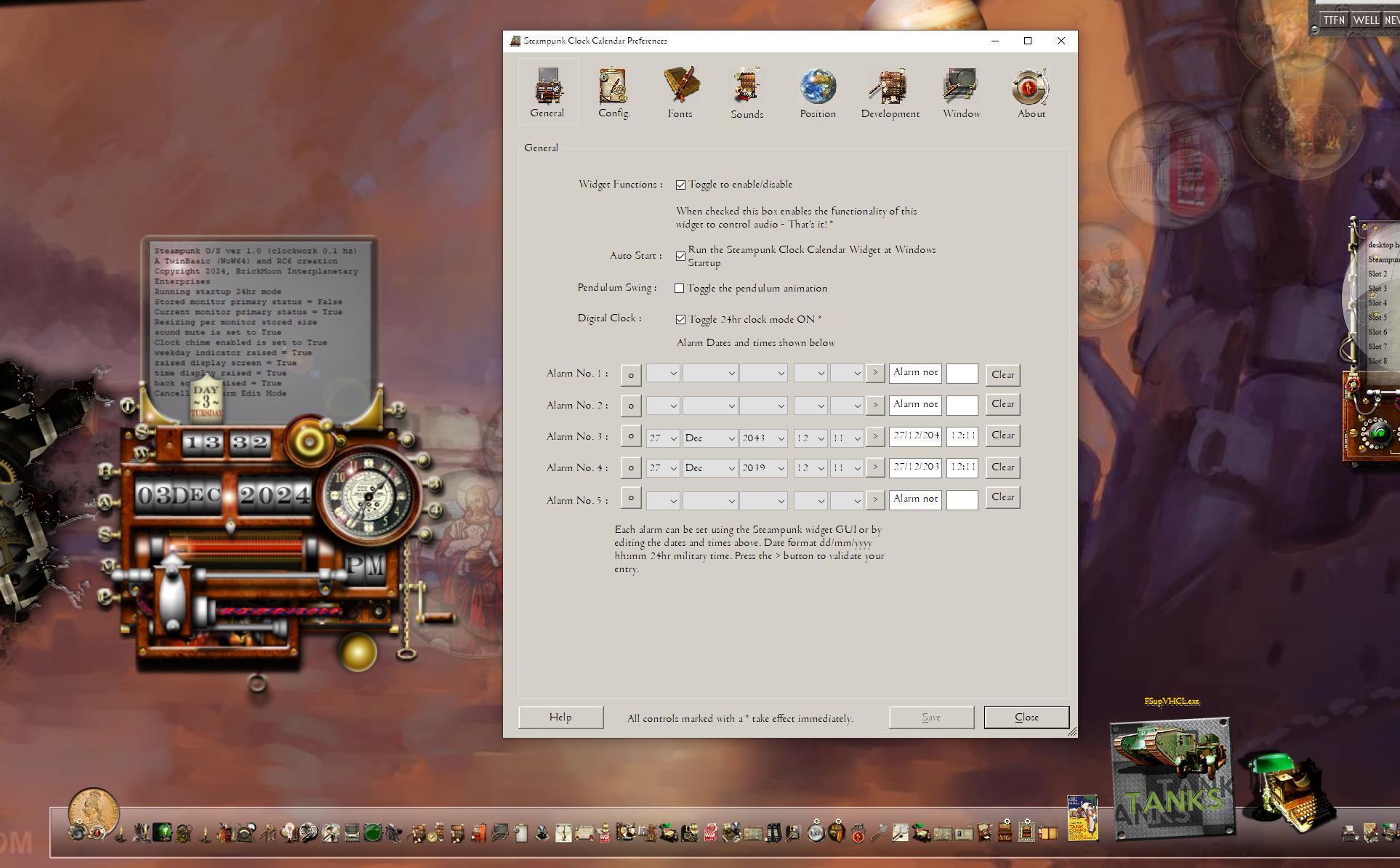Click the 03DEC date display on the widget

[x=179, y=496]
